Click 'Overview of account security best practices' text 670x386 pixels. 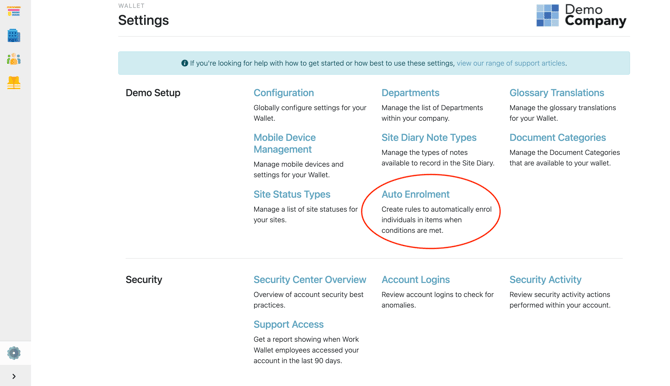click(x=309, y=300)
